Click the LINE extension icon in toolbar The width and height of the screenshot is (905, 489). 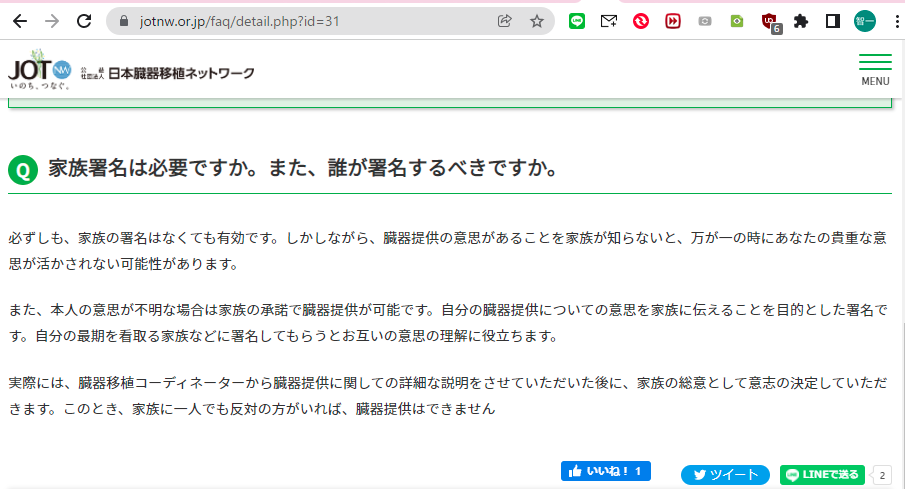(577, 21)
